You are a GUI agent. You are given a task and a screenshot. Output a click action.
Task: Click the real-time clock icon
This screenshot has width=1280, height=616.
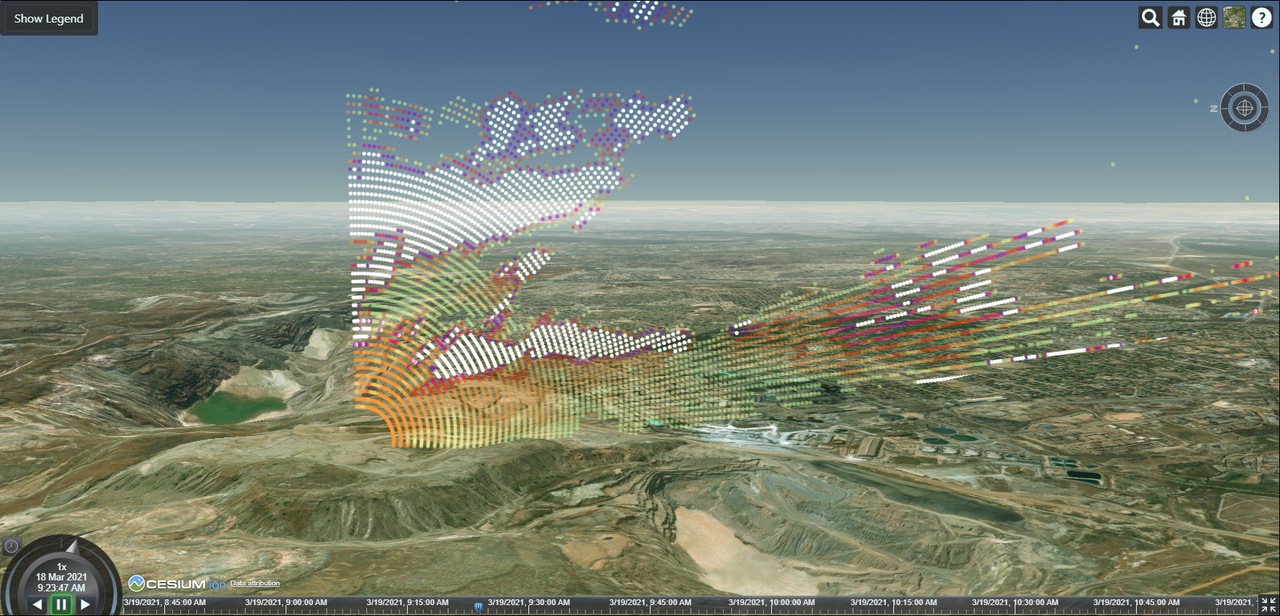tap(11, 546)
